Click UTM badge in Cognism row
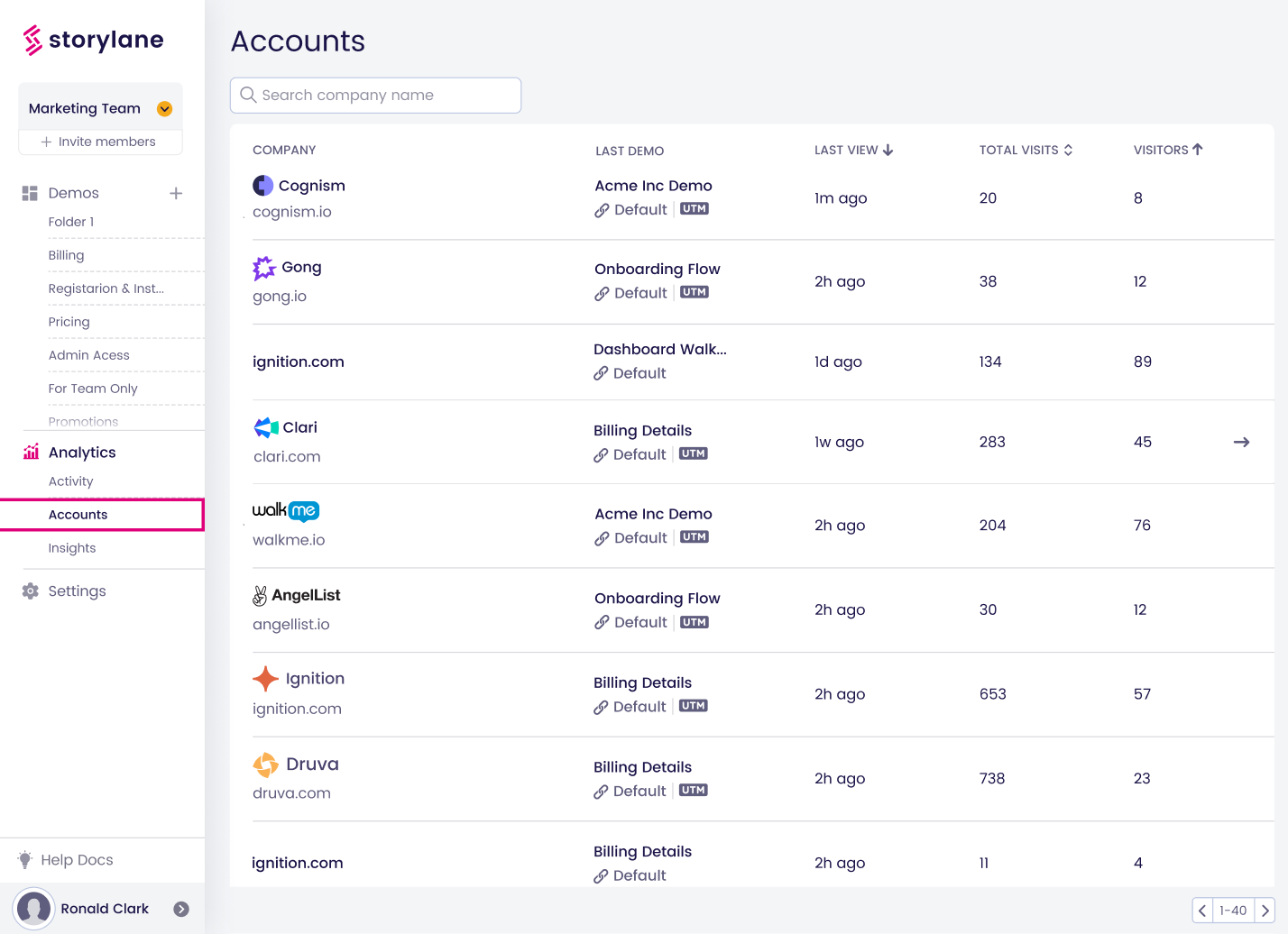This screenshot has height=934, width=1288. tap(695, 209)
